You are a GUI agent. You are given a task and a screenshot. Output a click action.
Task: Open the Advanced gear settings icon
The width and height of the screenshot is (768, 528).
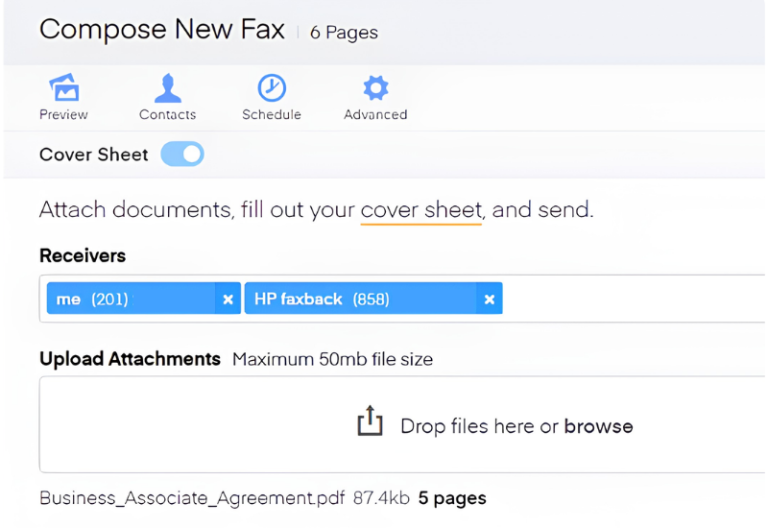376,88
